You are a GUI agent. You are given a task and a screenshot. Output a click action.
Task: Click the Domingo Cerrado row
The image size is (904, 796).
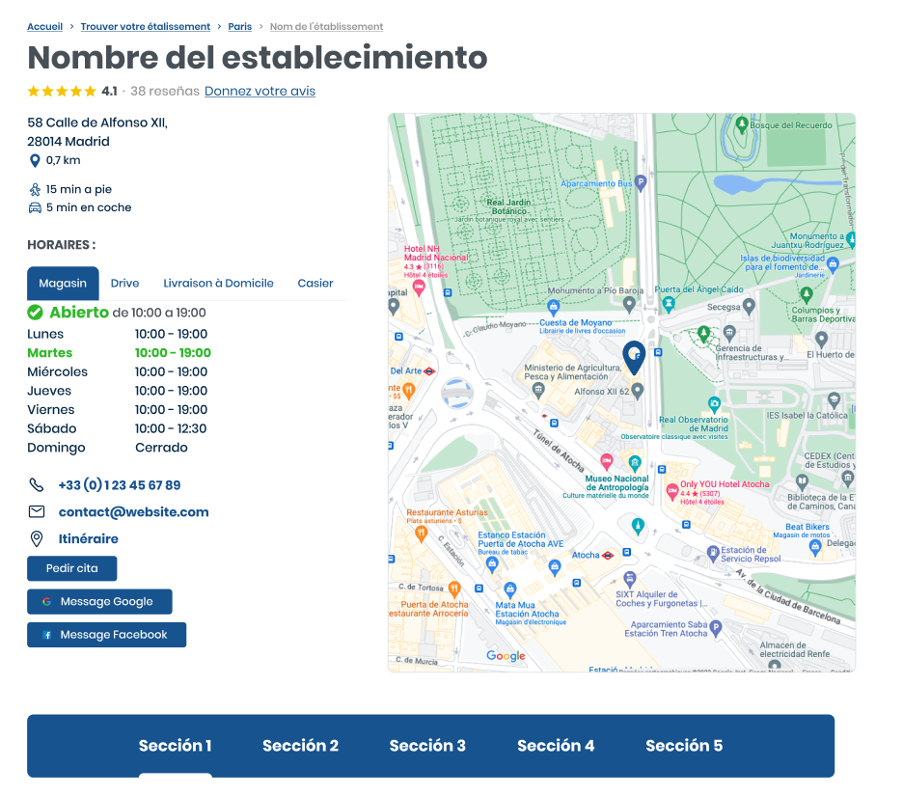[x=107, y=448]
